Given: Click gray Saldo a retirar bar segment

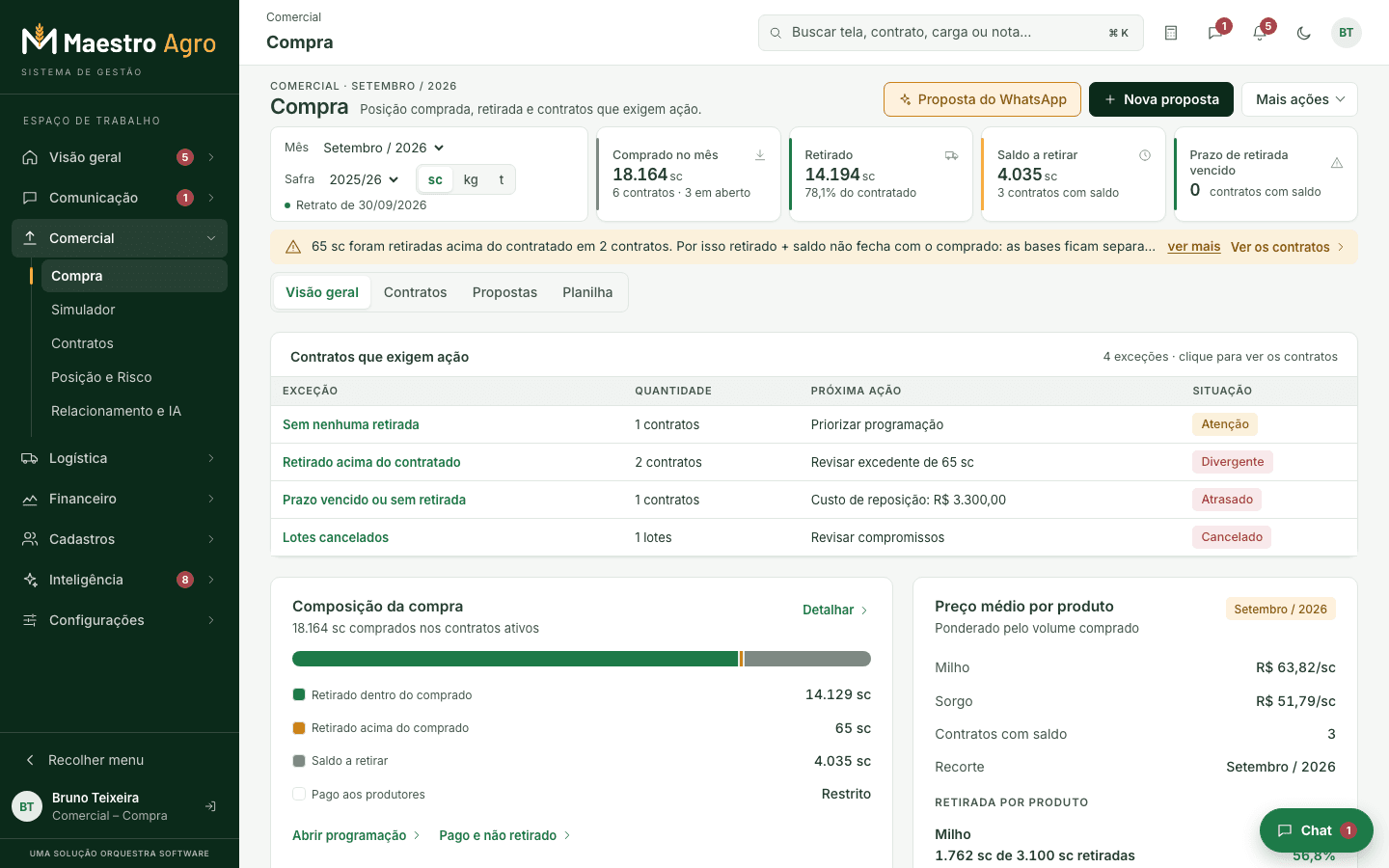Looking at the screenshot, I should pos(807,659).
